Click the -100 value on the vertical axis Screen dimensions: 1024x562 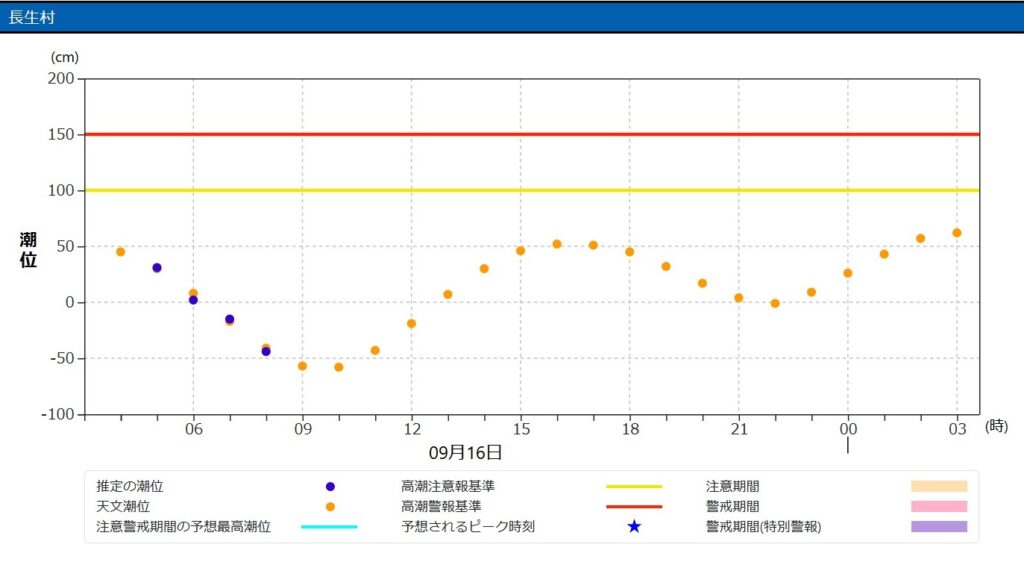click(x=58, y=414)
